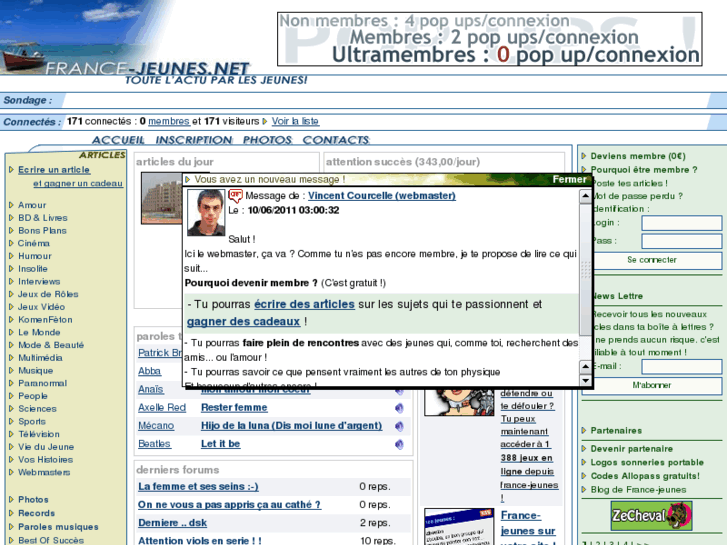Image resolution: width=727 pixels, height=545 pixels.
Task: Open the Interviews category
Action: click(39, 282)
